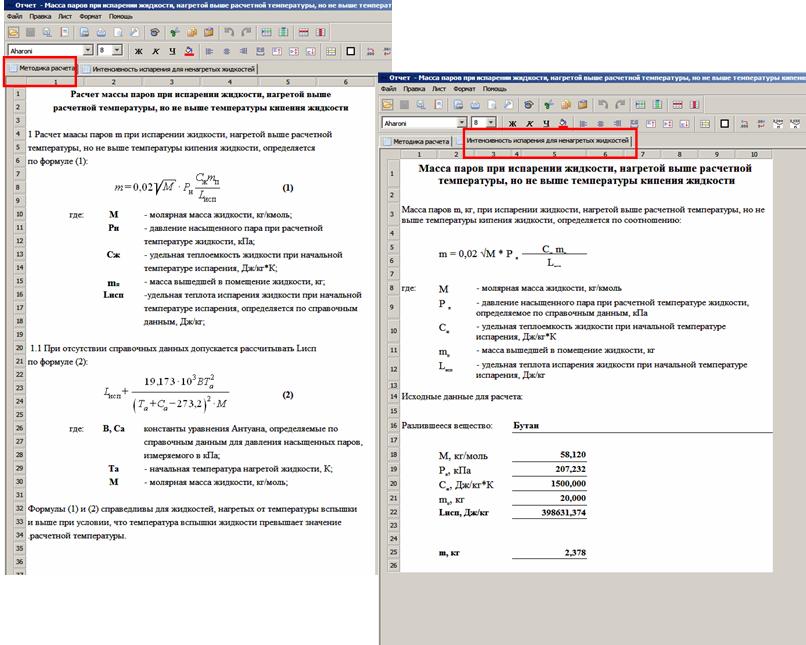Open font size dropdown in left window
Viewport: 806px width, 645px height.
118,49
